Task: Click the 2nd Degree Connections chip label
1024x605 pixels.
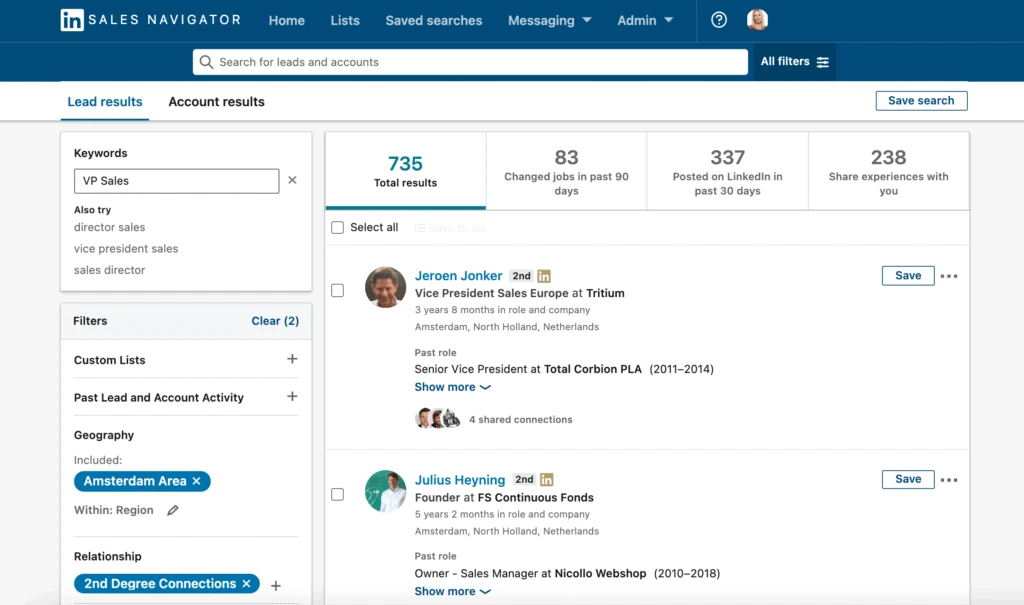Action: pos(160,583)
